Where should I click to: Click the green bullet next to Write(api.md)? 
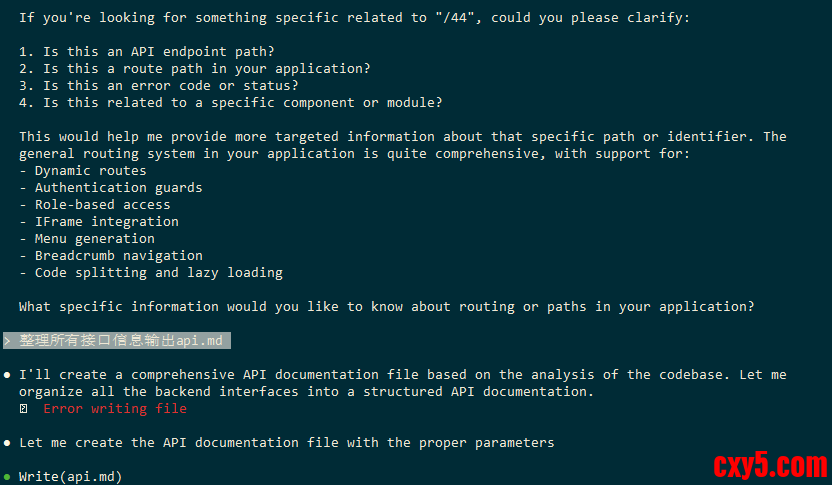[x=8, y=477]
